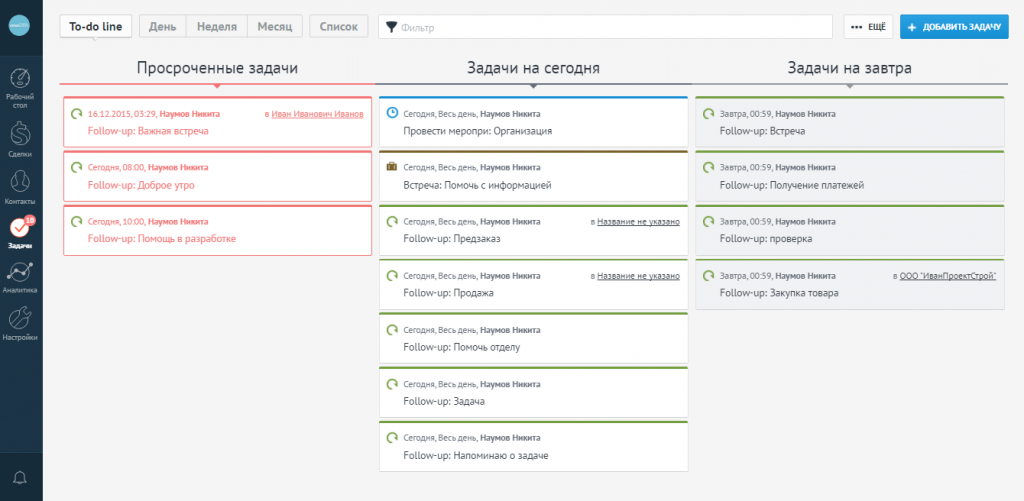Click the Фильтр search field
The image size is (1024, 501).
pyautogui.click(x=610, y=27)
